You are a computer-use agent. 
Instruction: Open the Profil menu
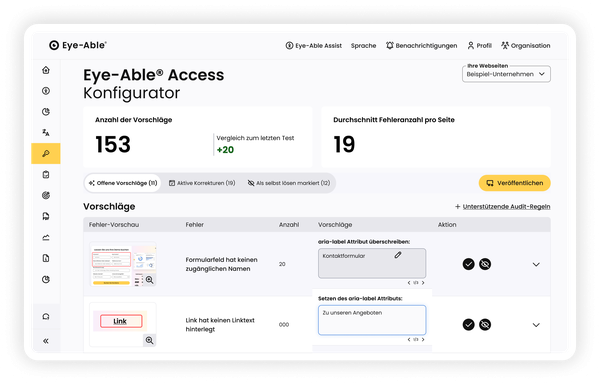(x=479, y=46)
